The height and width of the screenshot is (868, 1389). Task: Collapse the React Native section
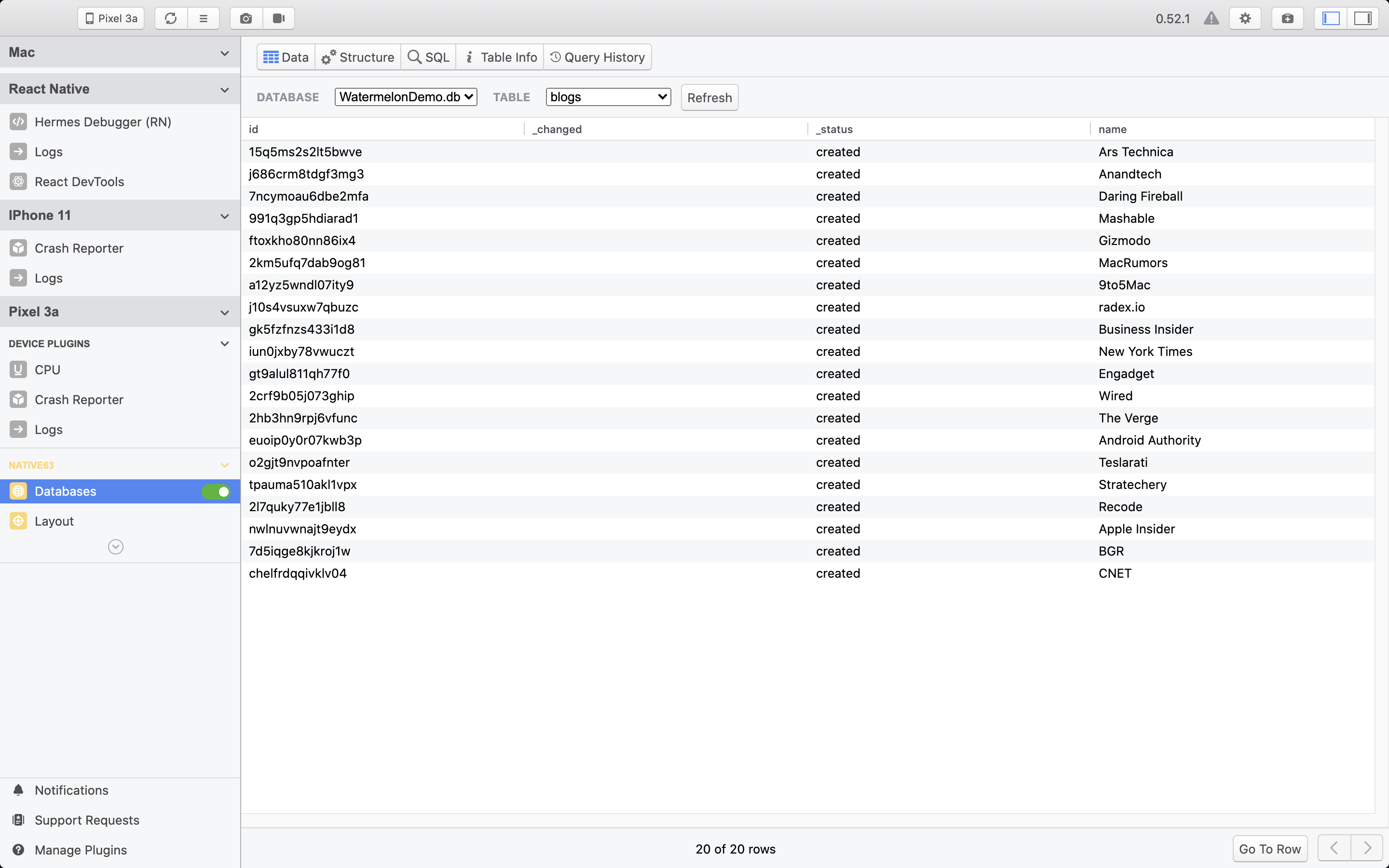tap(224, 90)
